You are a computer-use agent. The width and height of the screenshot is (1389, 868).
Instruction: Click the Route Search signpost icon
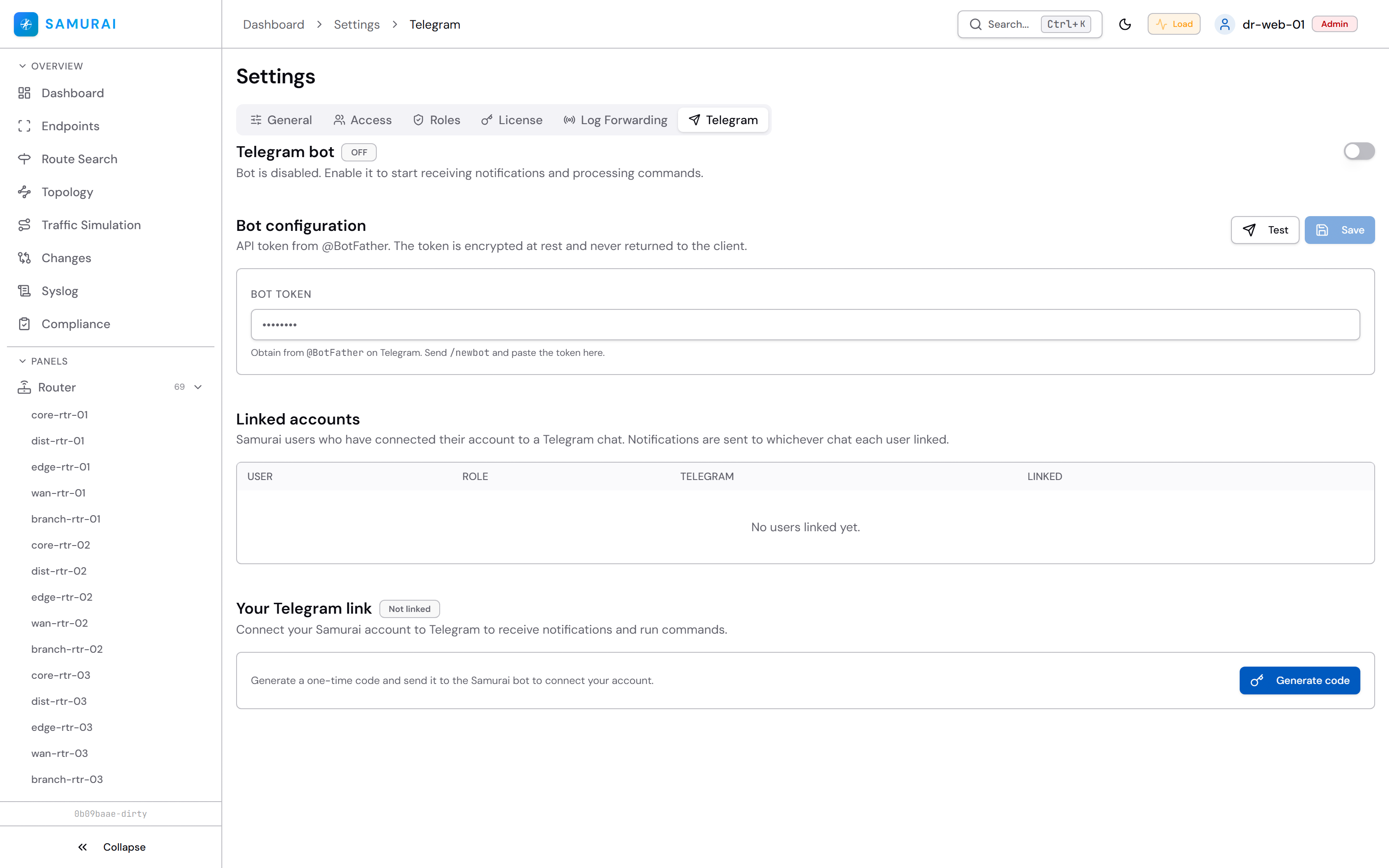[x=24, y=159]
